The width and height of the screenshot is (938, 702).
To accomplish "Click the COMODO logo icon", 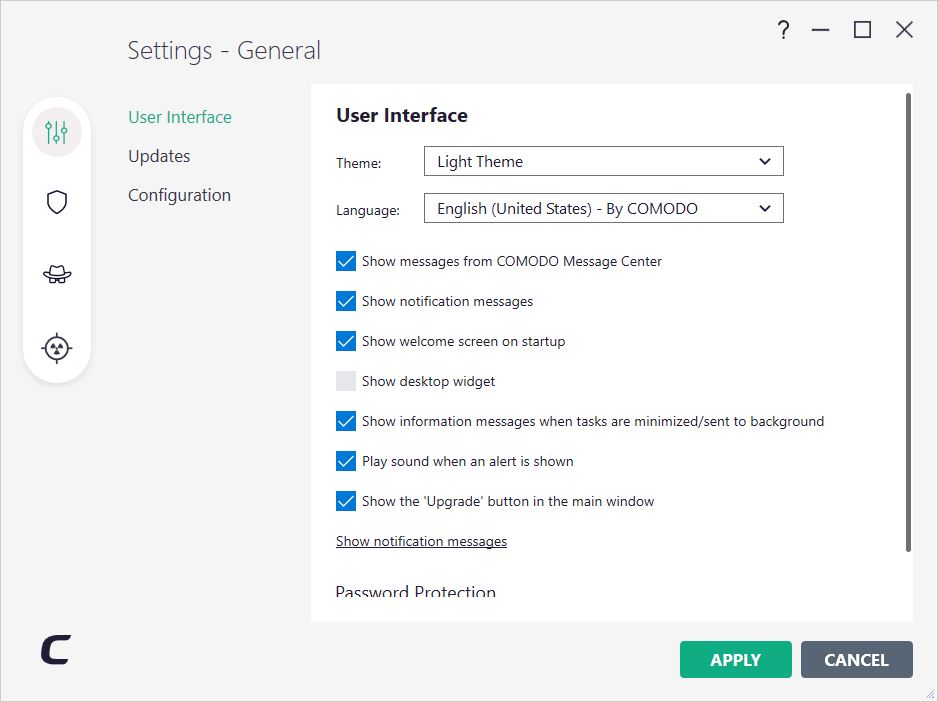I will tap(56, 649).
